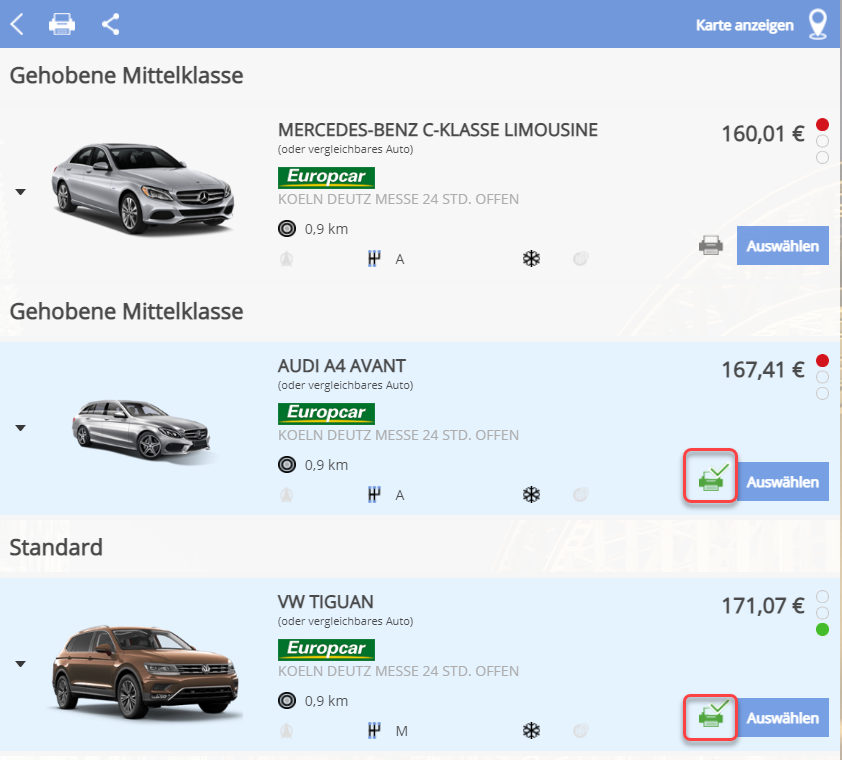
Task: Click the Standard category heading
Action: [x=56, y=547]
